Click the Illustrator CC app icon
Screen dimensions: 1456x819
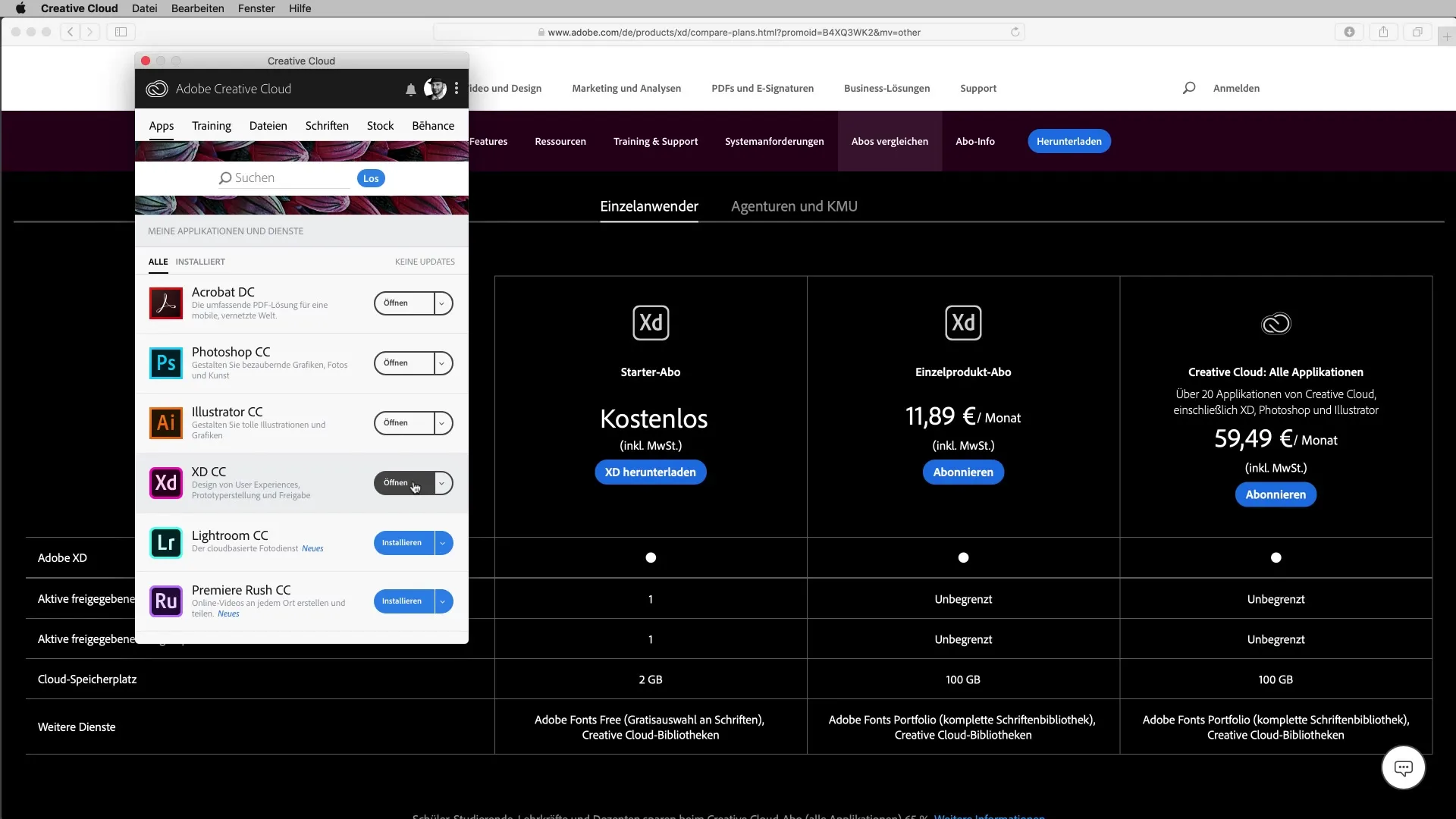pyautogui.click(x=165, y=423)
